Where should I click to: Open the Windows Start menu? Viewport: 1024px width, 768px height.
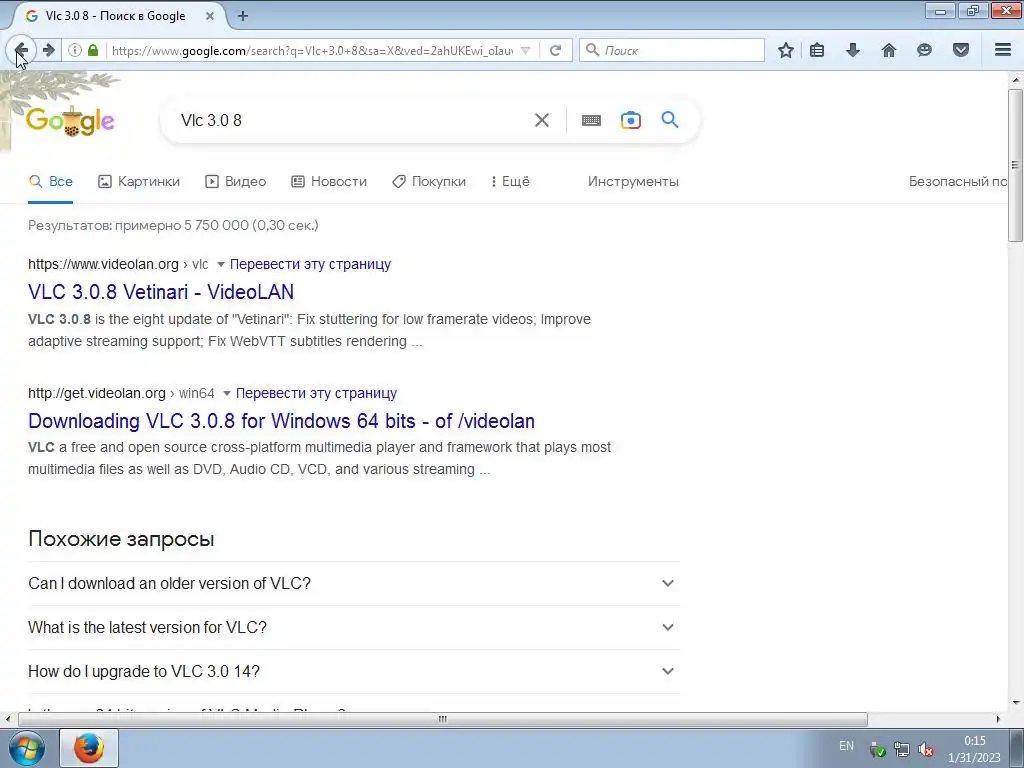(x=27, y=748)
